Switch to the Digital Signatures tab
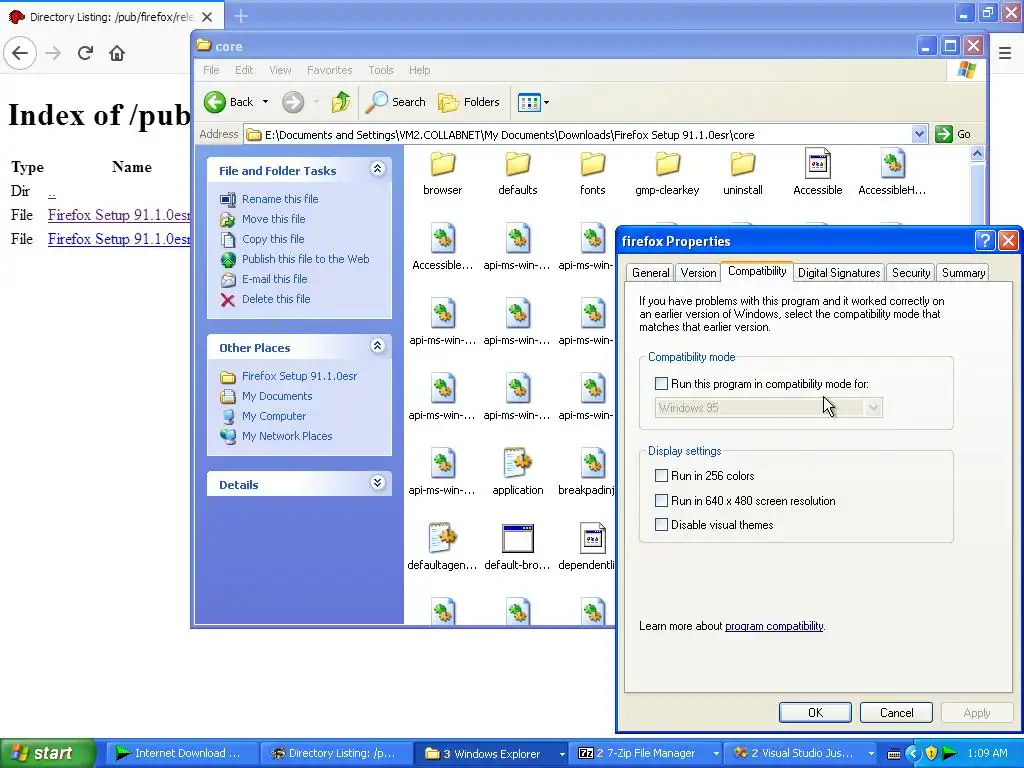 pos(839,273)
